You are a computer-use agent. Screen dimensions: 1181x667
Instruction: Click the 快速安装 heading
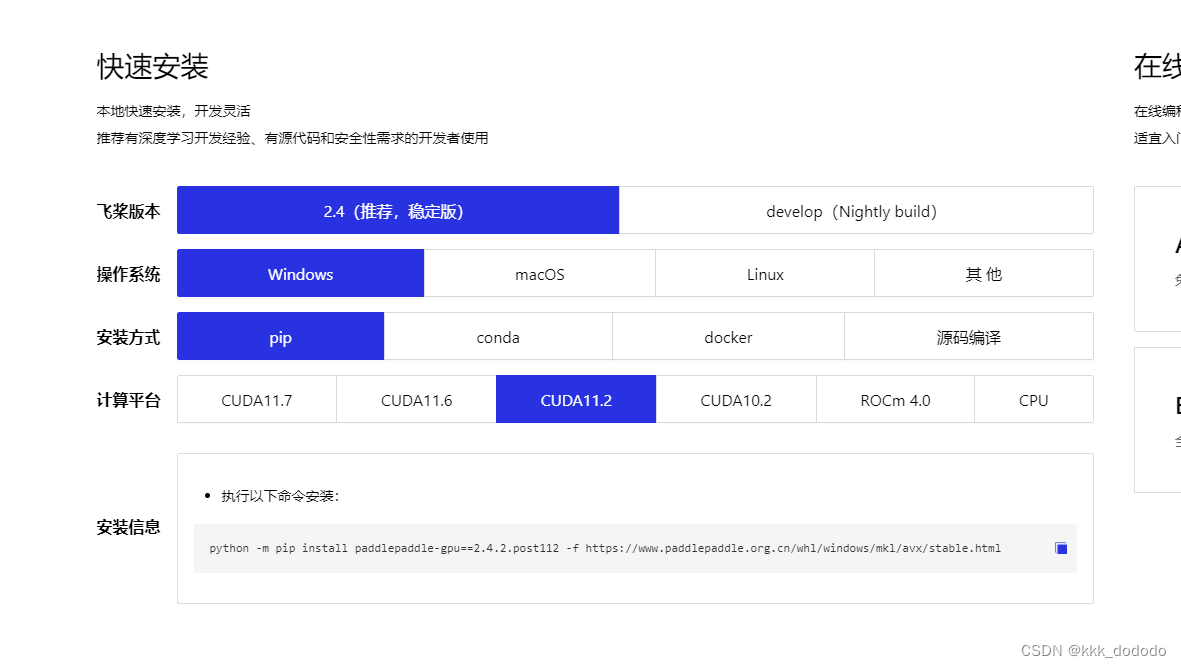(x=152, y=66)
